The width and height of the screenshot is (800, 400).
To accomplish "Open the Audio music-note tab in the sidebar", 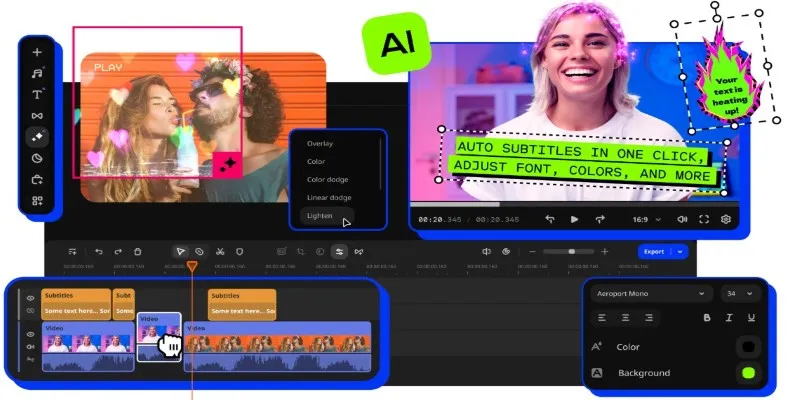I will click(37, 73).
